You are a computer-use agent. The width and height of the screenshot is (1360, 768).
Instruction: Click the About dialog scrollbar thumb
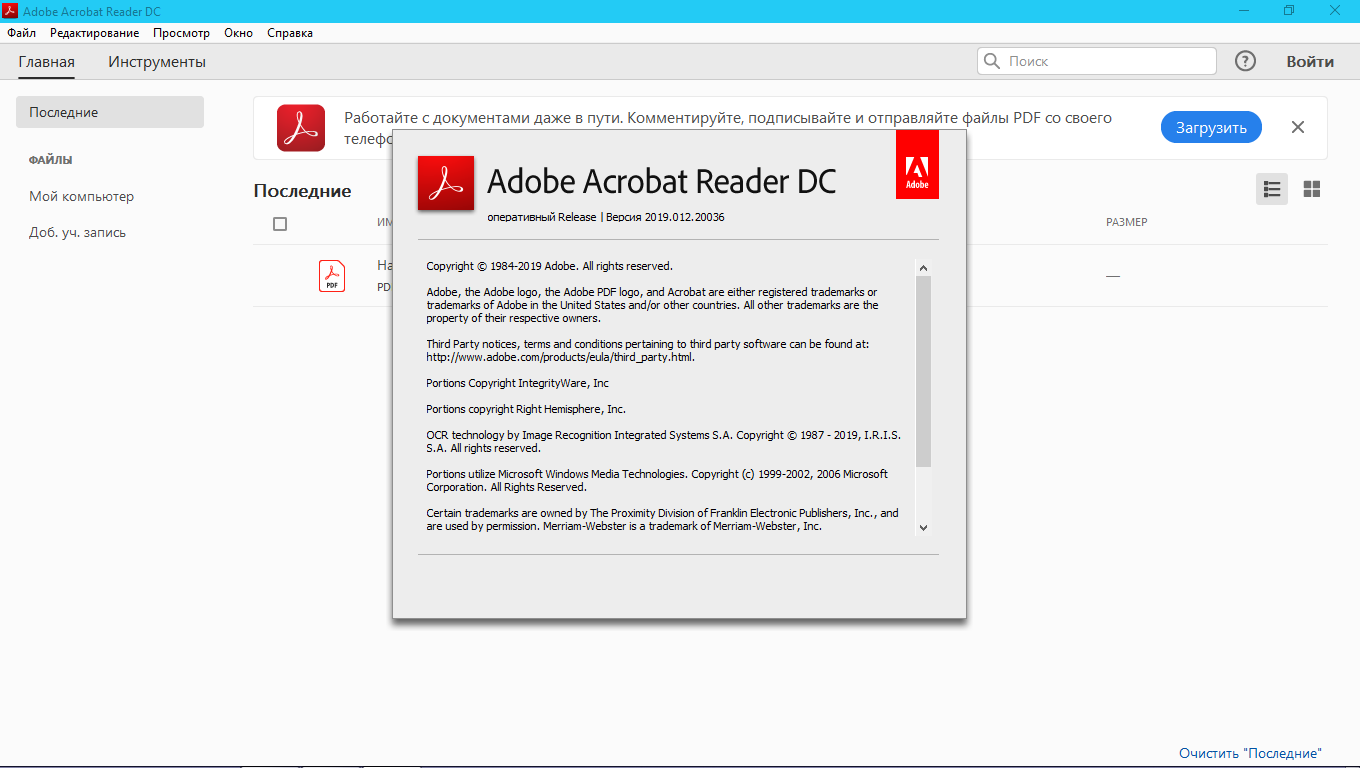pyautogui.click(x=923, y=371)
